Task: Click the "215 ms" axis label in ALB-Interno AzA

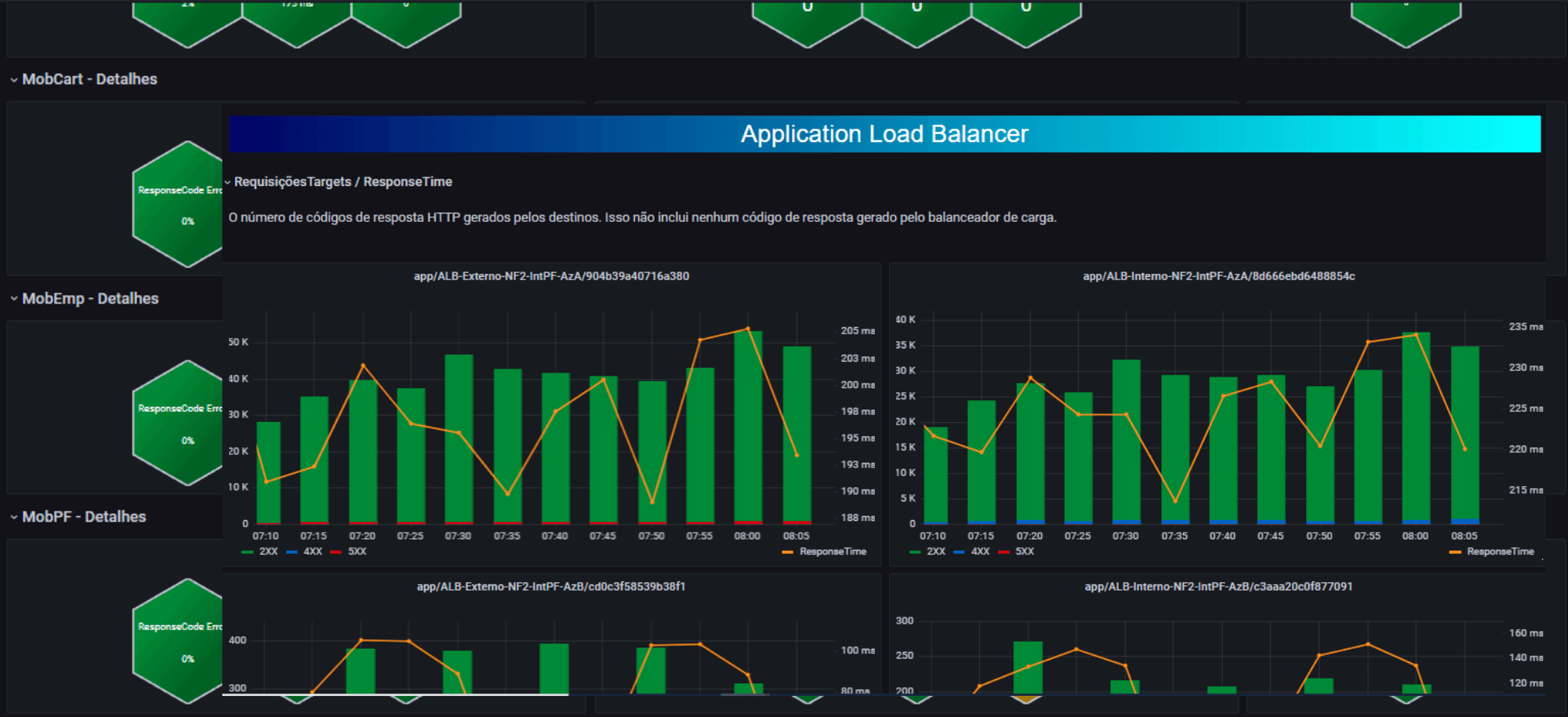Action: pos(1526,490)
